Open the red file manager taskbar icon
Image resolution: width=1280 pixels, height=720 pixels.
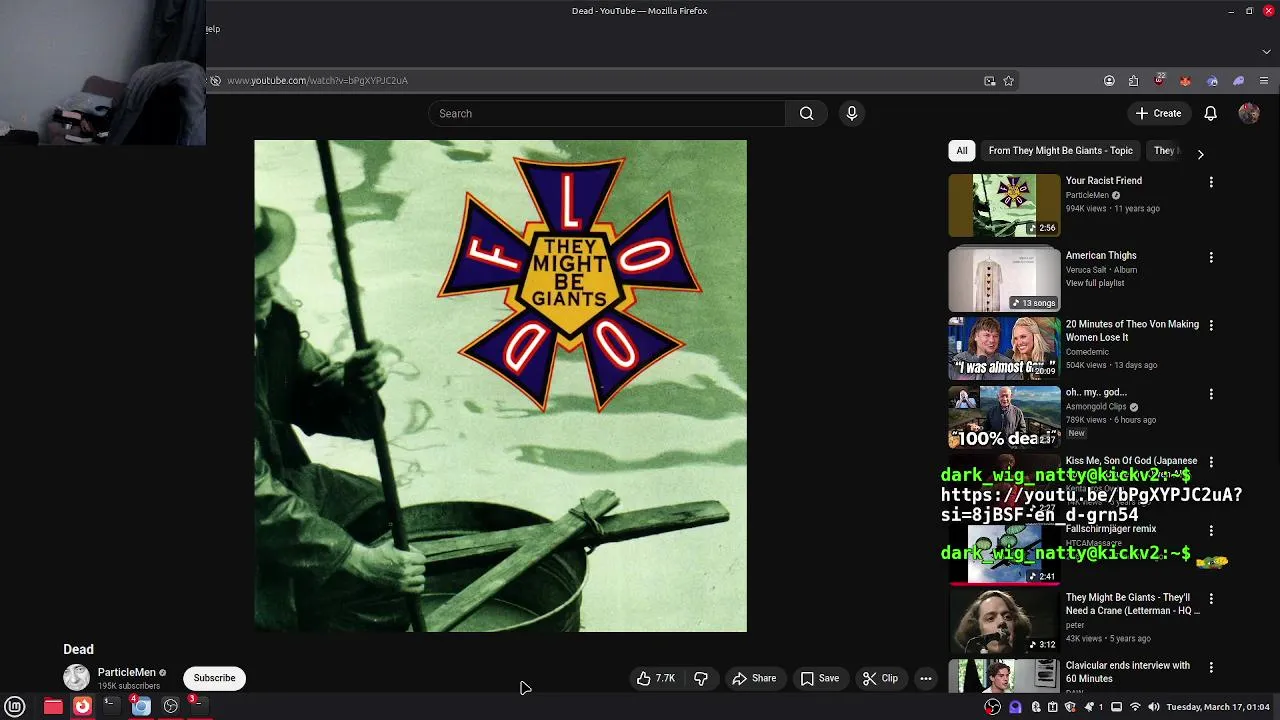tap(53, 707)
